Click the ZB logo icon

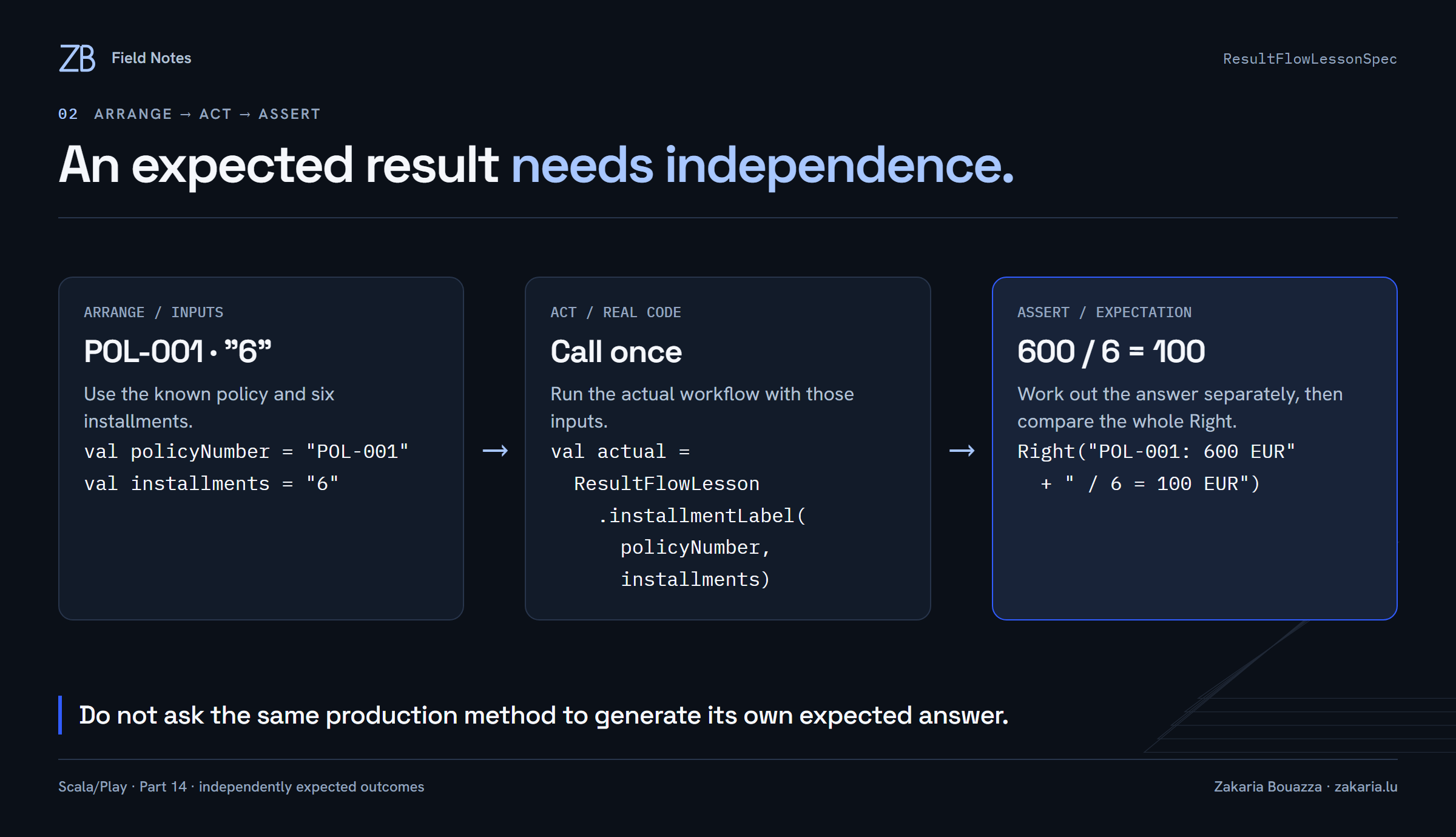(77, 58)
